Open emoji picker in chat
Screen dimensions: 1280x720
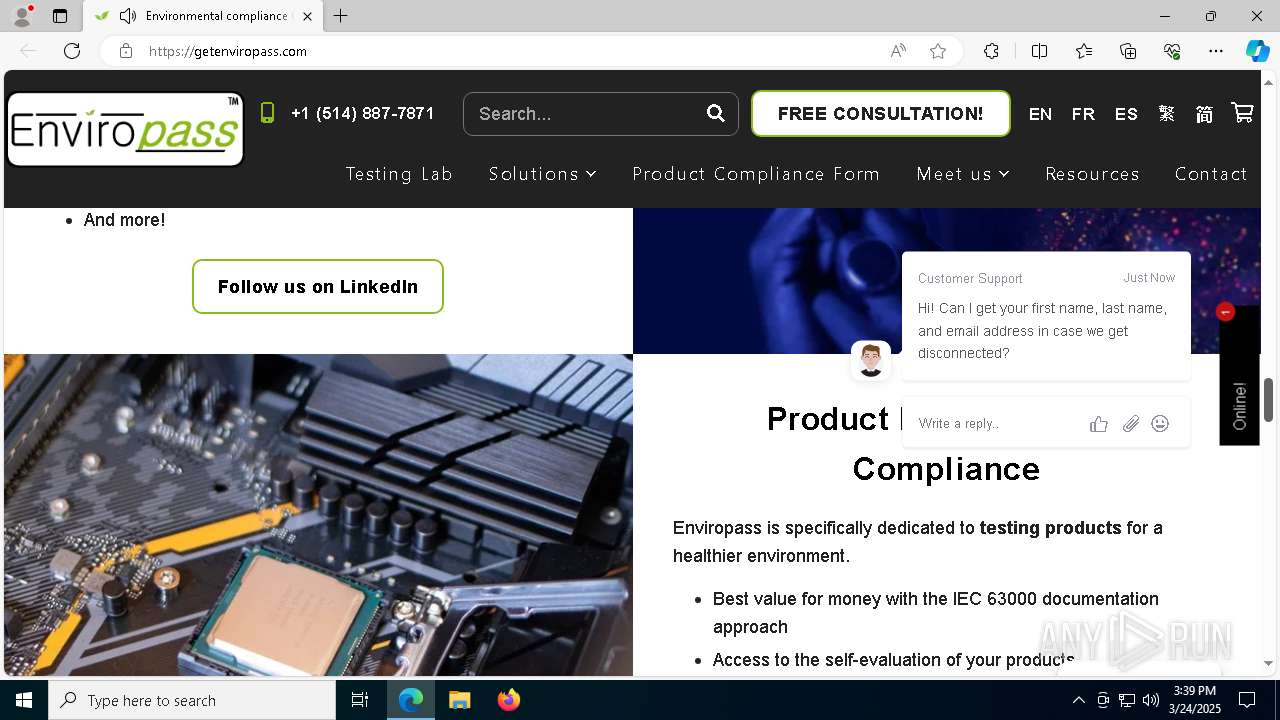(x=1160, y=424)
